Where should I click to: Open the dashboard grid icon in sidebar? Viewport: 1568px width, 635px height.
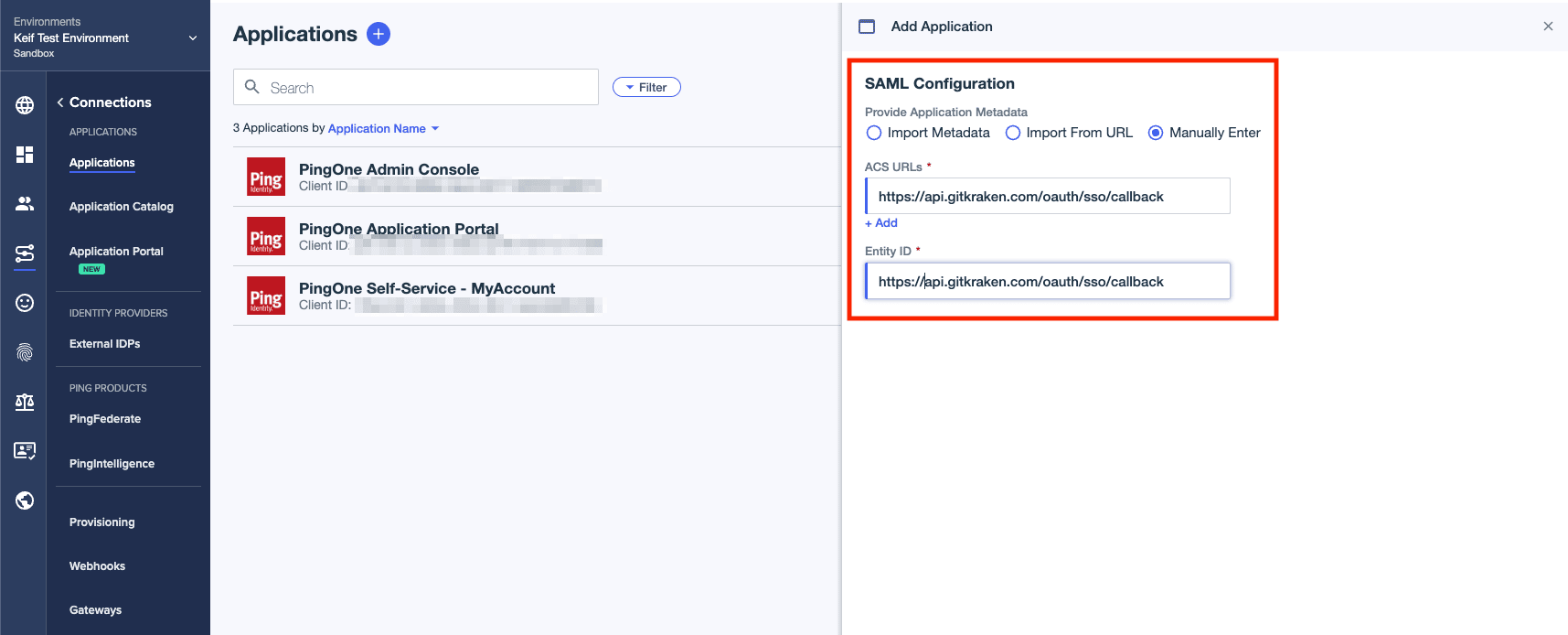[x=25, y=155]
